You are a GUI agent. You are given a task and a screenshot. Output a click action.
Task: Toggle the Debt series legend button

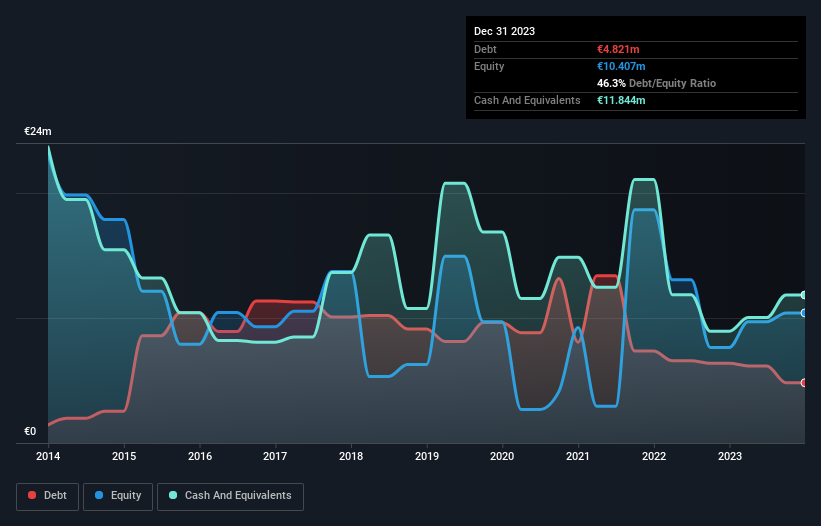pos(48,496)
